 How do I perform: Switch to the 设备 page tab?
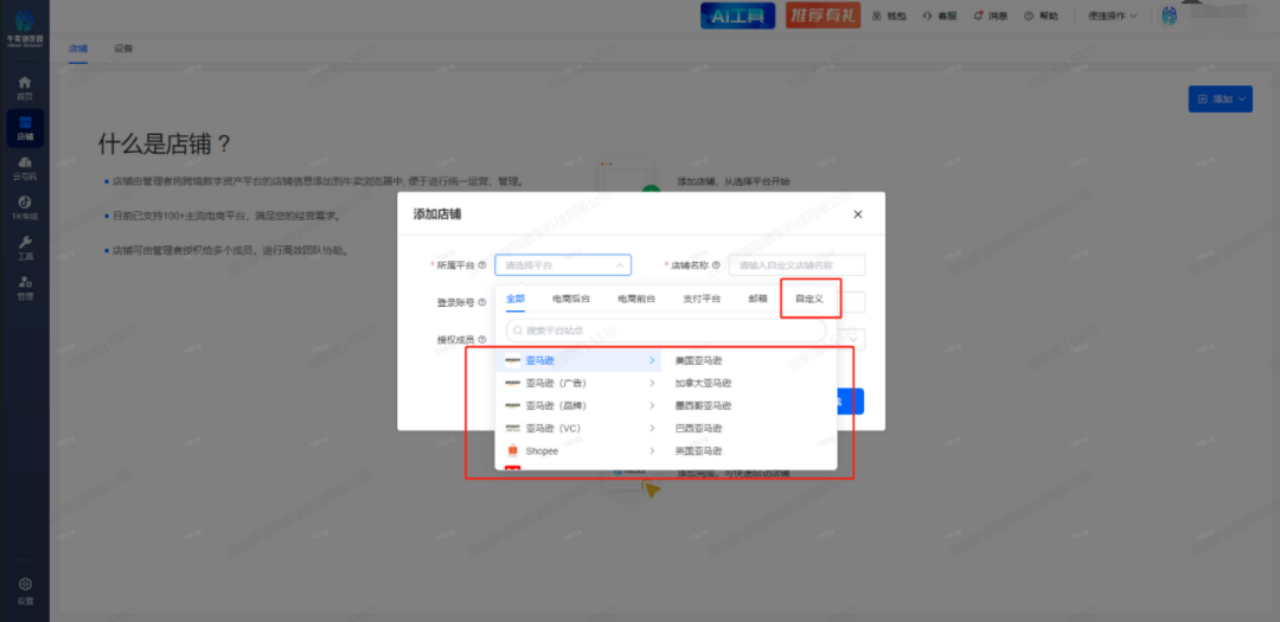pos(123,49)
